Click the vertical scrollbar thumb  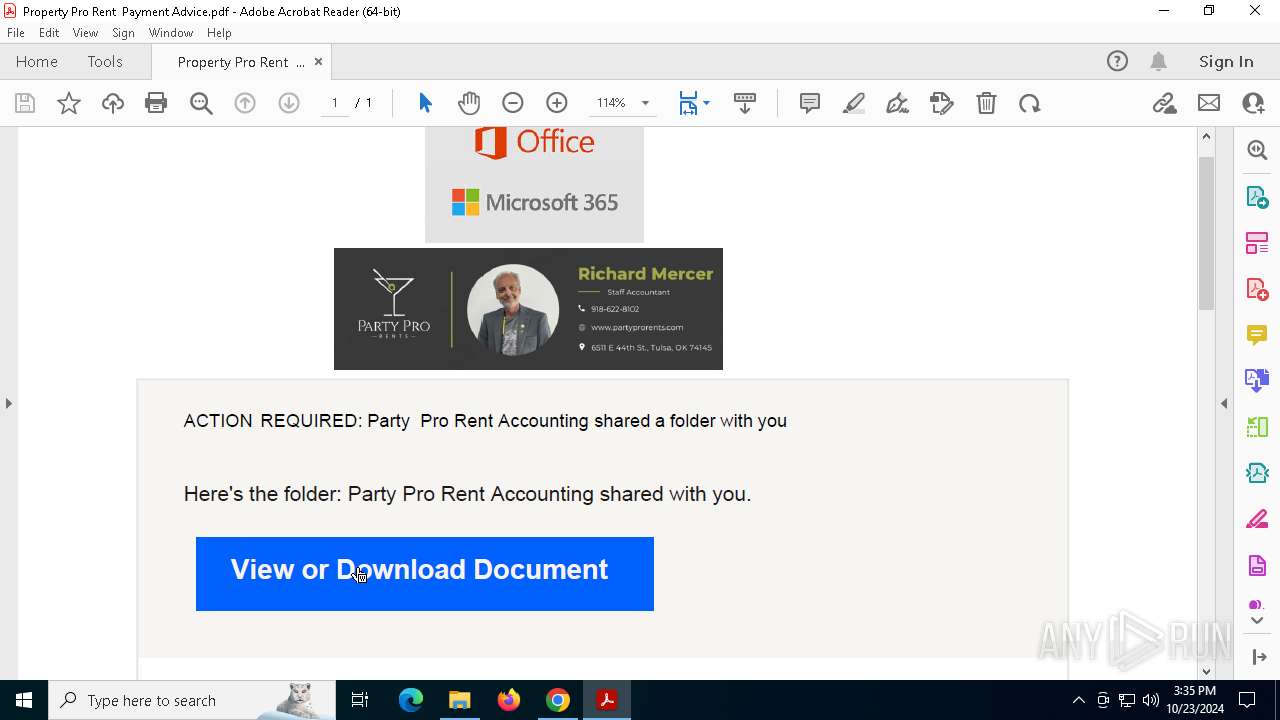point(1206,232)
